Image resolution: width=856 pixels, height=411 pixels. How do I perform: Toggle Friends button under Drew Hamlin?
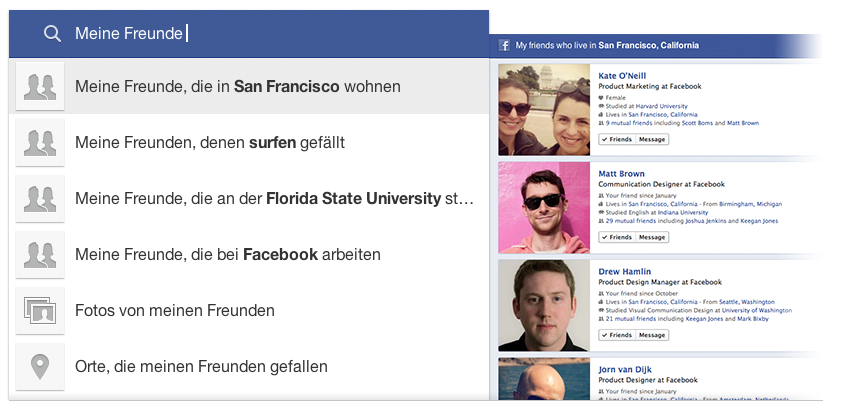coord(616,335)
